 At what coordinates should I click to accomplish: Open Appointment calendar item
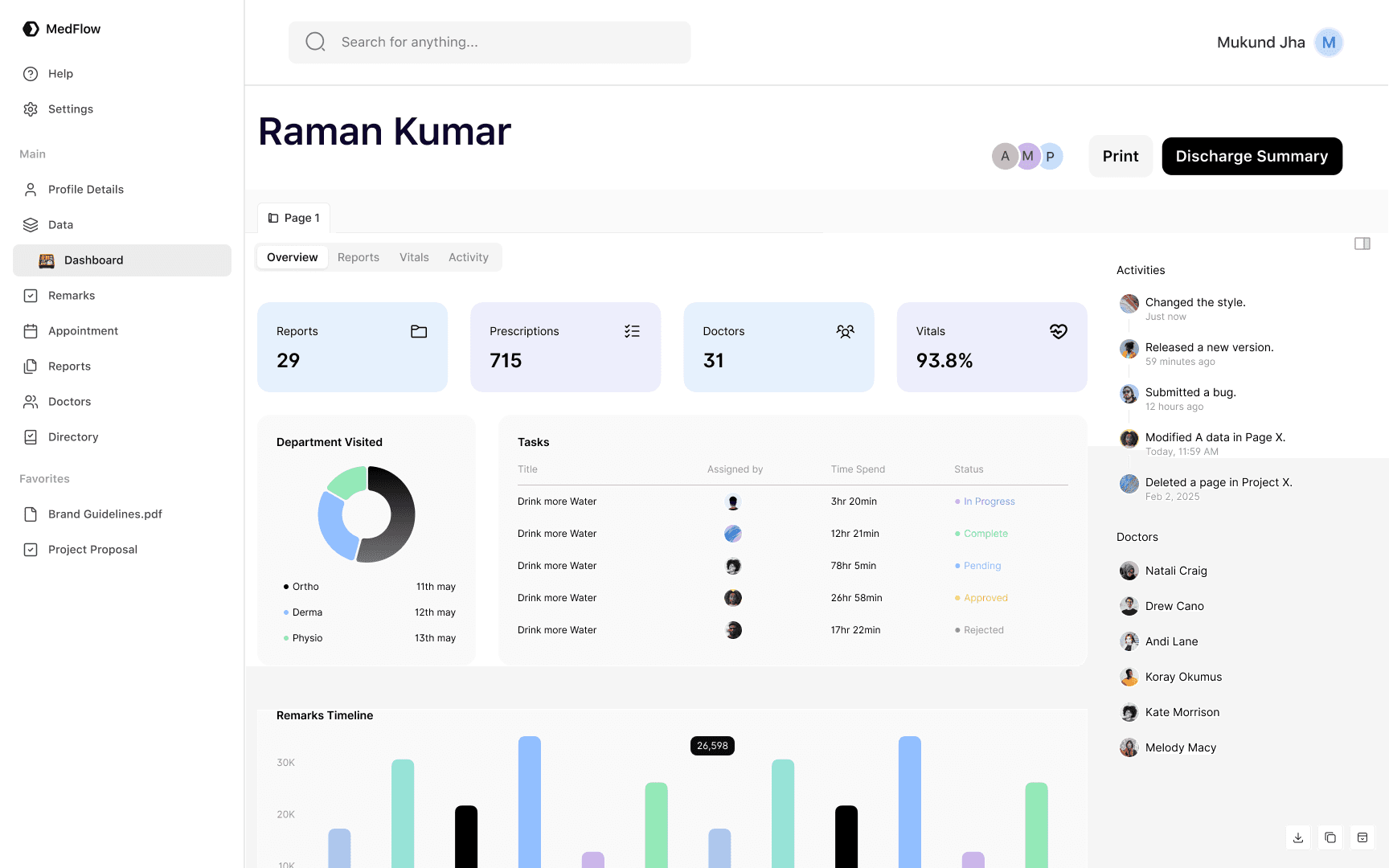(122, 331)
